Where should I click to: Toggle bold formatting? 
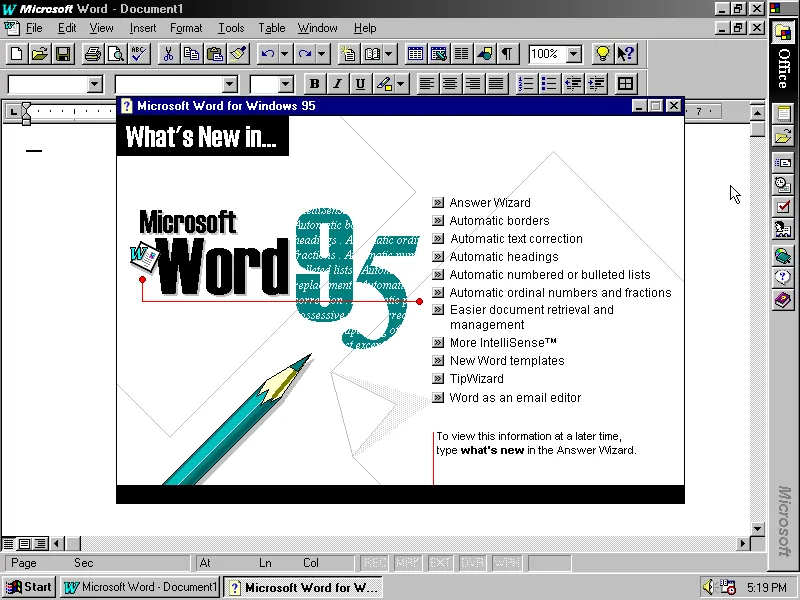(x=314, y=82)
